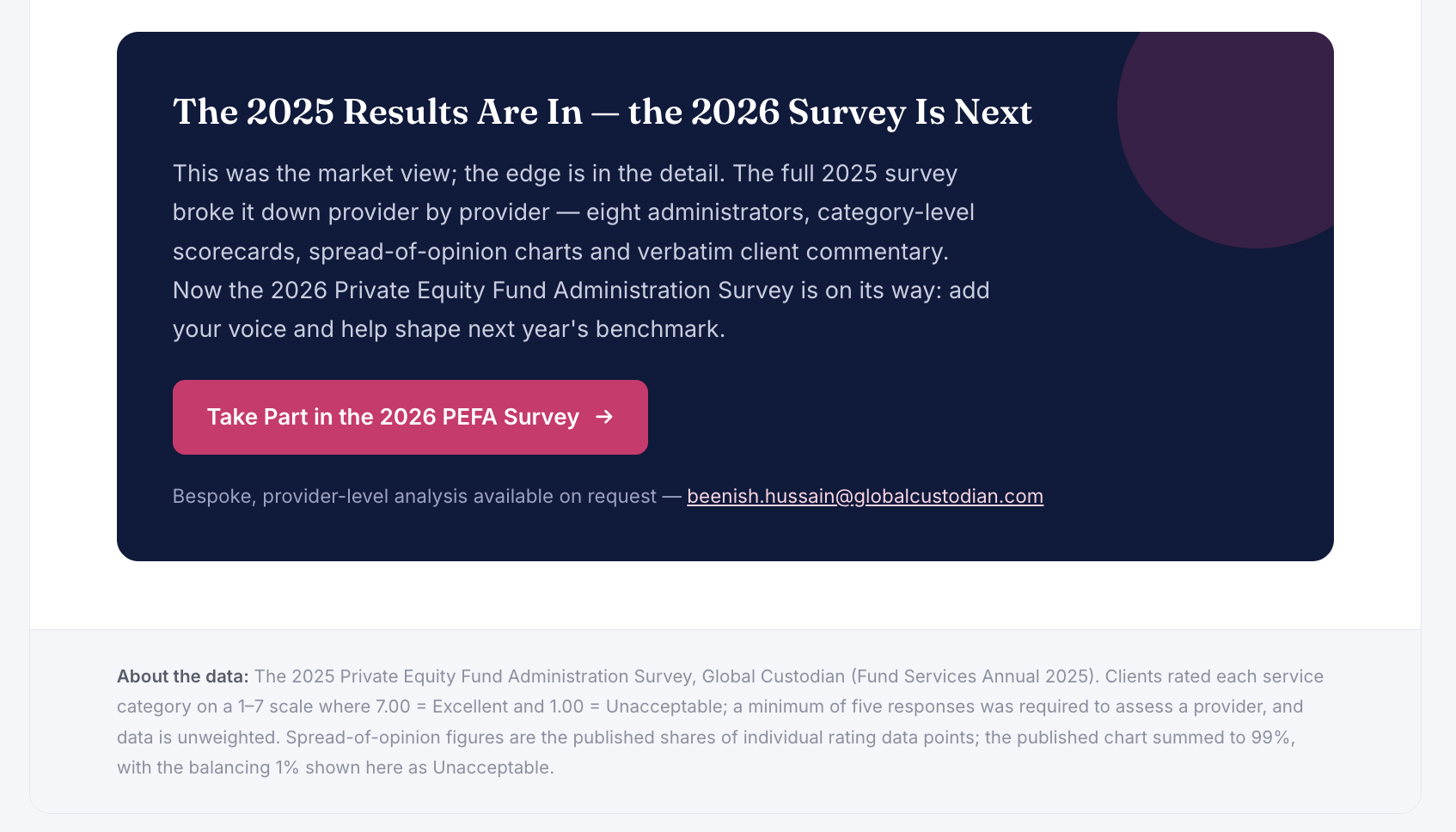Click the text spread-of-opinion charts and verbatim client commentary
The width and height of the screenshot is (1456, 832).
628,252
